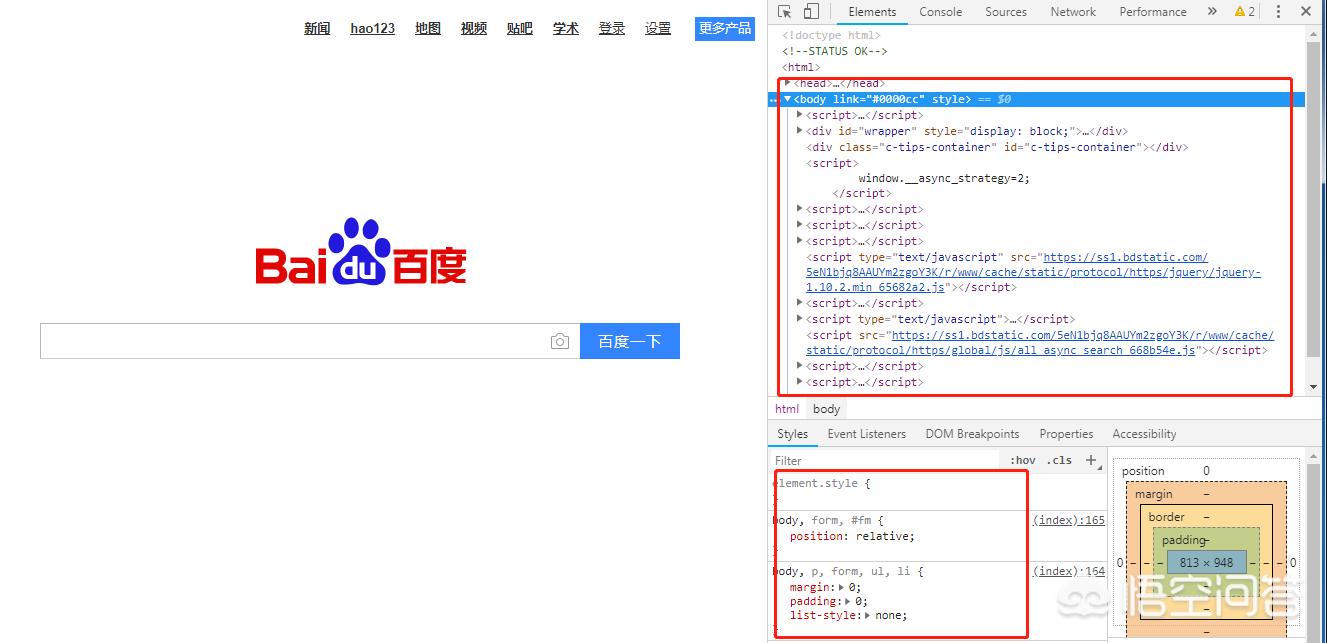Click the <!doctype html> line
Image resolution: width=1327 pixels, height=643 pixels.
click(x=831, y=35)
